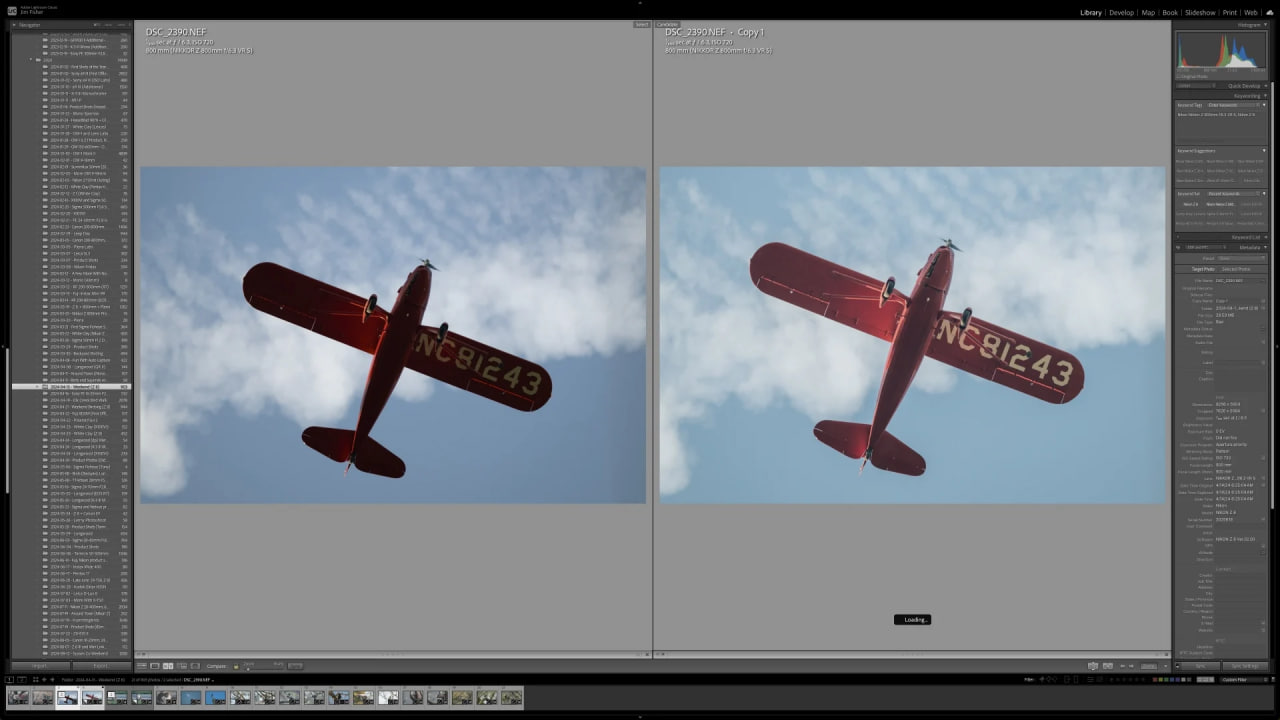Switch to Loupe view icon
The width and height of the screenshot is (1280, 720).
tap(155, 666)
